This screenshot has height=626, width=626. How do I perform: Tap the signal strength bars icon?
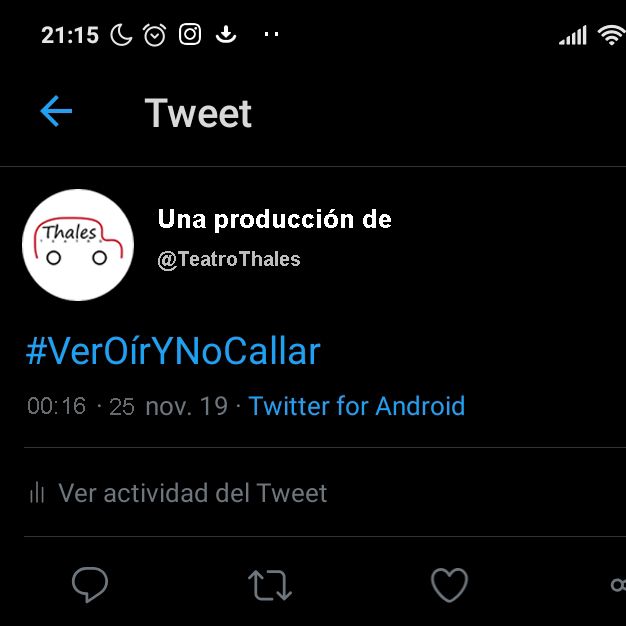point(573,35)
